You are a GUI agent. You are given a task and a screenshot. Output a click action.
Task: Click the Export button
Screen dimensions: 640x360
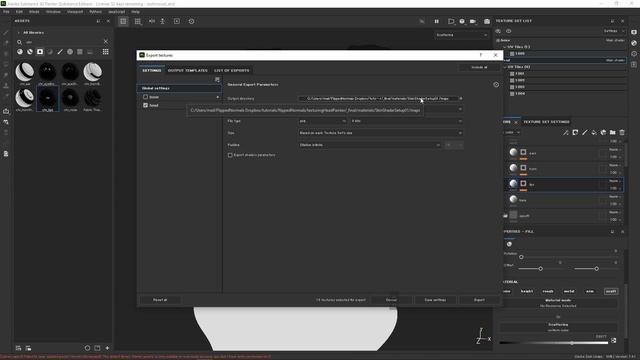pyautogui.click(x=479, y=300)
